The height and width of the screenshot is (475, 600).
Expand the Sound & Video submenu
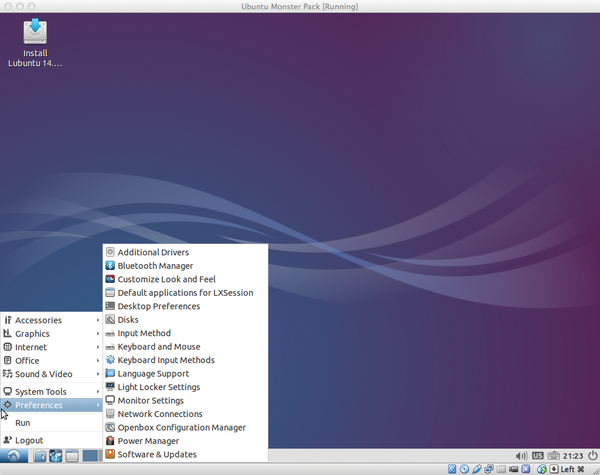[x=51, y=374]
